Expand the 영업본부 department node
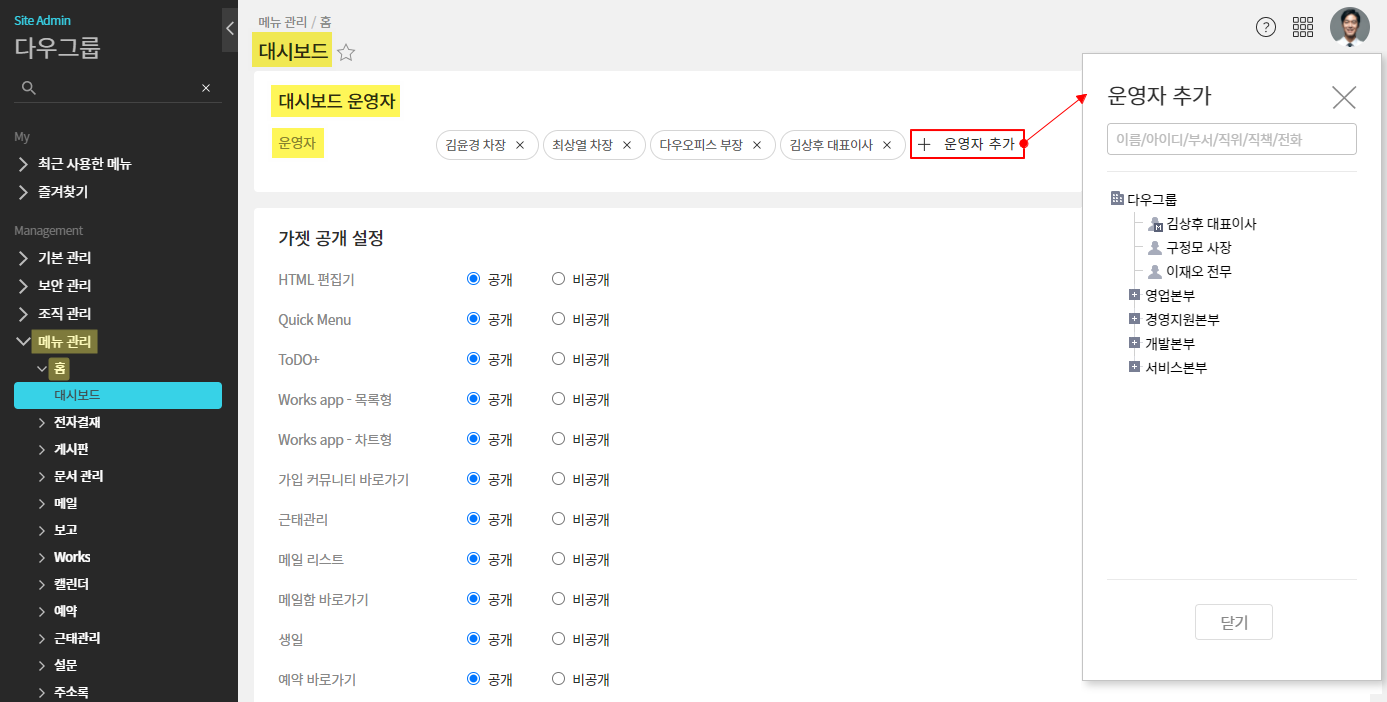Screen dimensions: 1387x702 pyautogui.click(x=1134, y=295)
